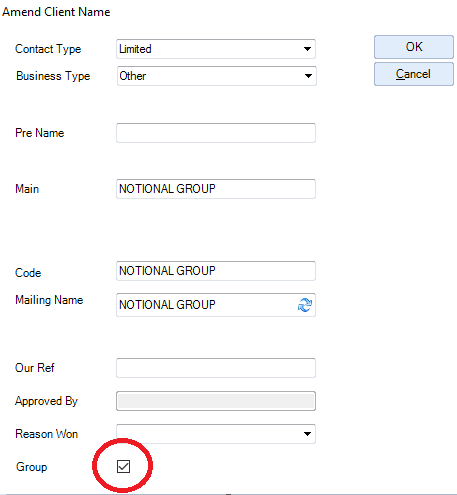The width and height of the screenshot is (457, 495).
Task: Open the Business Type dropdown
Action: [217, 76]
